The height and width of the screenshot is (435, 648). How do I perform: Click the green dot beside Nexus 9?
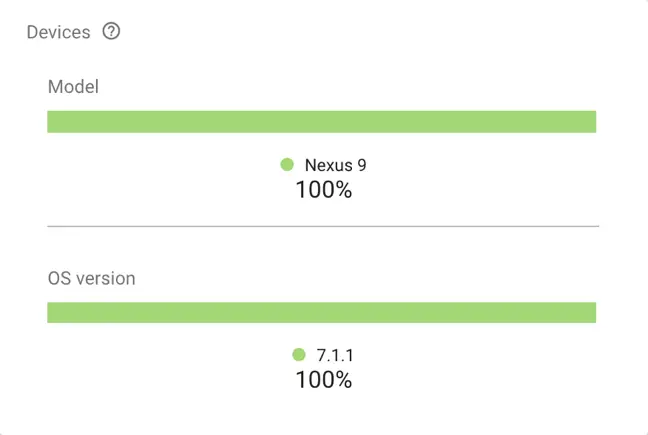pos(287,164)
